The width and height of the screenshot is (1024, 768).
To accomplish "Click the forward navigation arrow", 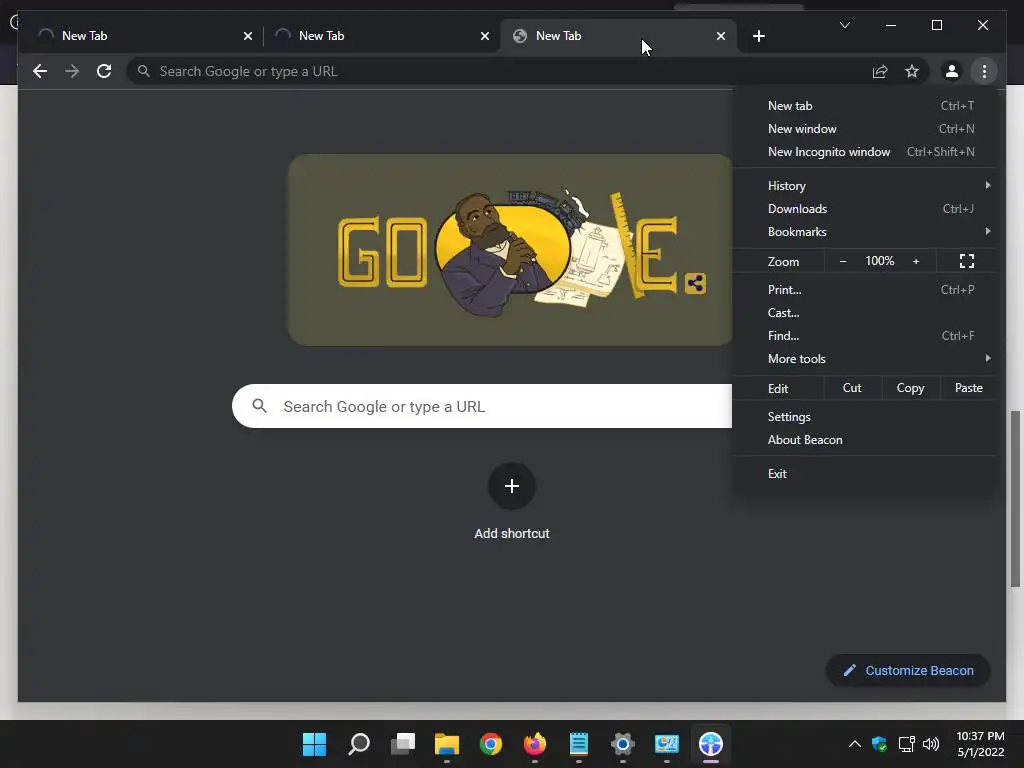I will pos(72,71).
